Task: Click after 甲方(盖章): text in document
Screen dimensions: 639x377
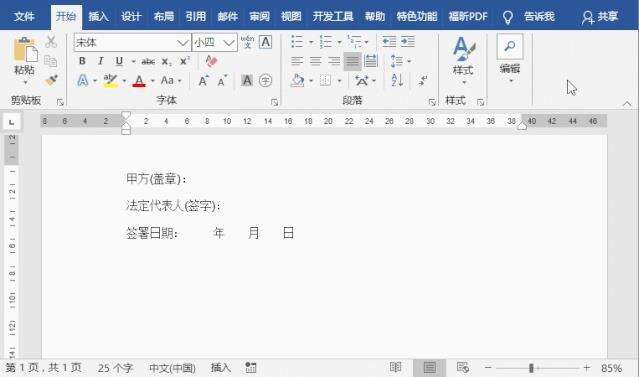Action: tap(188, 179)
